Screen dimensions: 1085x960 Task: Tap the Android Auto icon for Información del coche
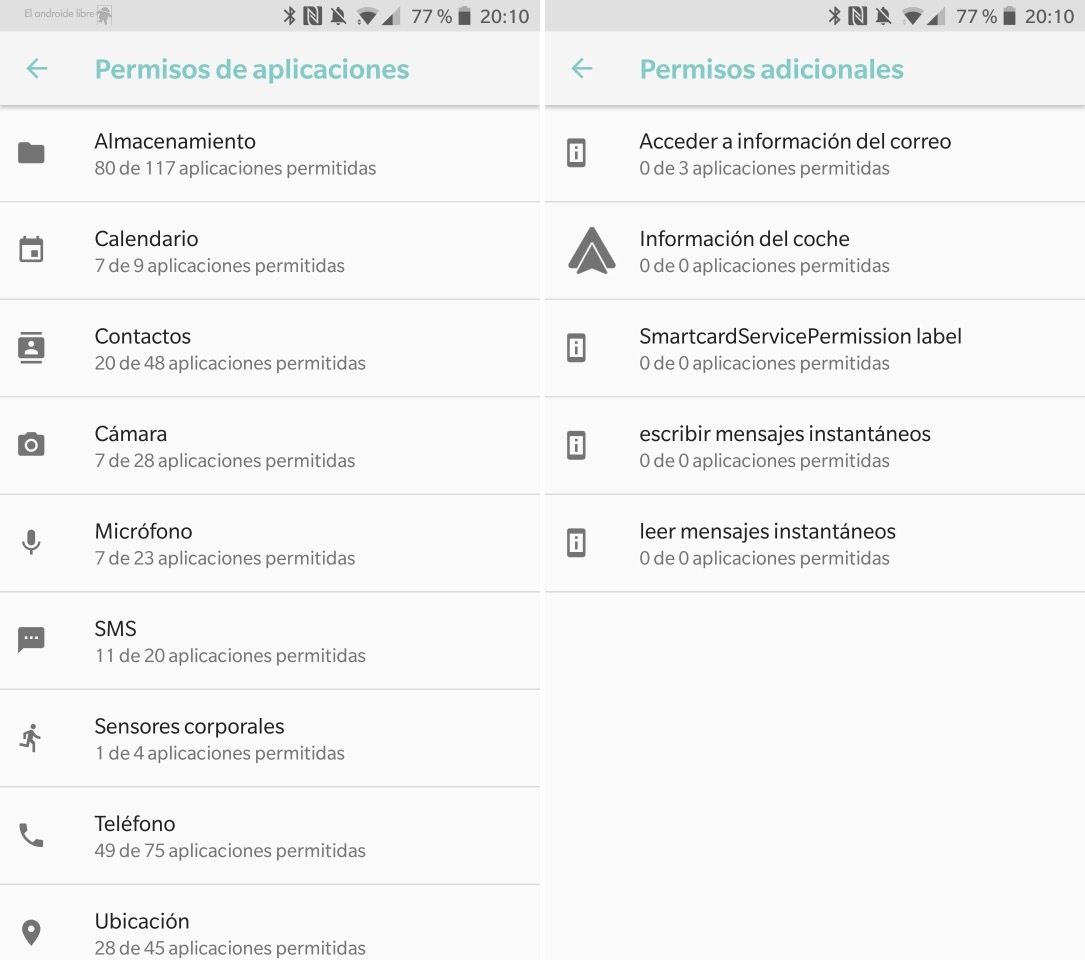[591, 251]
